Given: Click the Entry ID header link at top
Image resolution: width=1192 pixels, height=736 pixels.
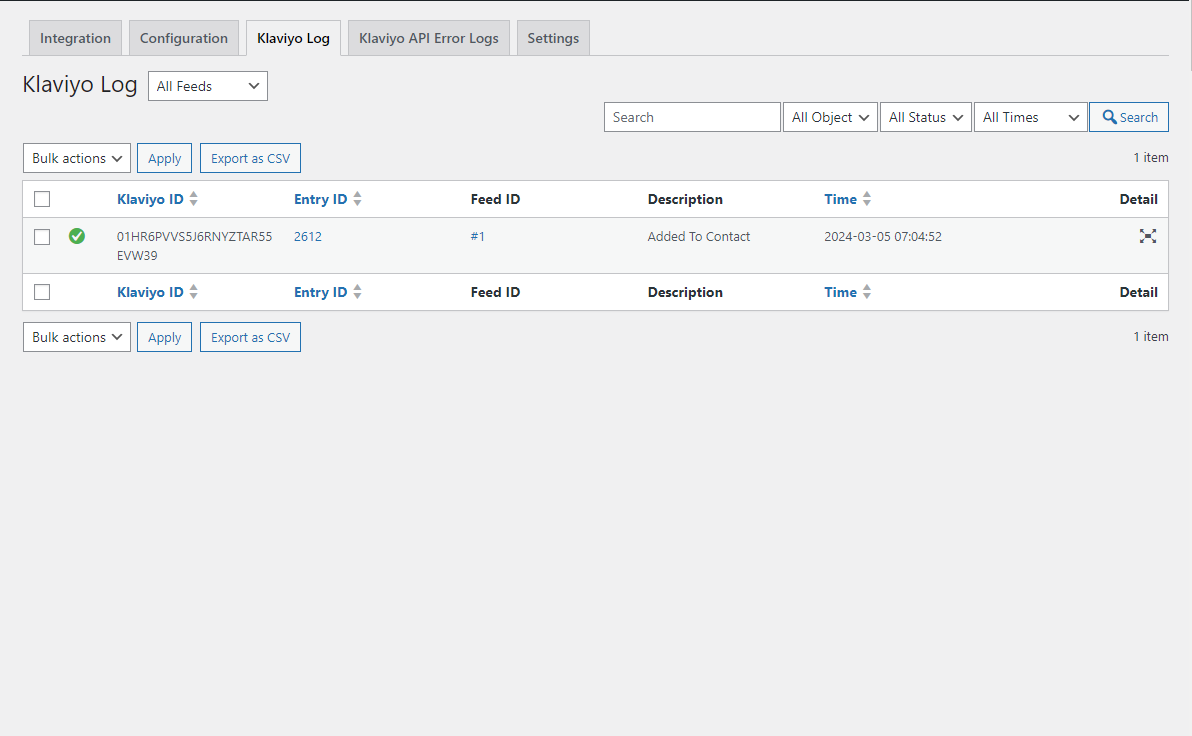Looking at the screenshot, I should (x=320, y=199).
